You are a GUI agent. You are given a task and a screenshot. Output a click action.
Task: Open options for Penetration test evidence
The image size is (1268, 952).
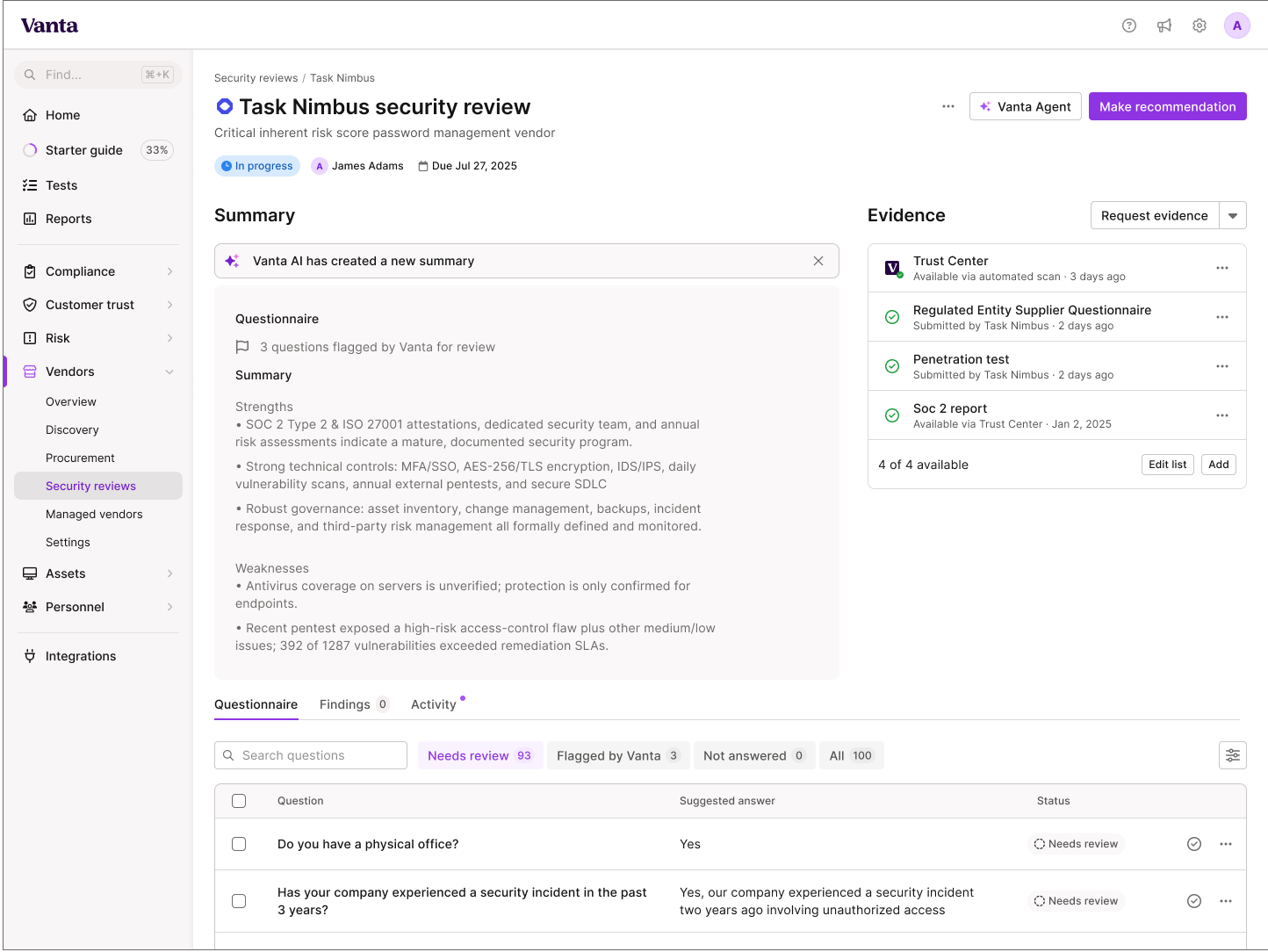coord(1222,366)
